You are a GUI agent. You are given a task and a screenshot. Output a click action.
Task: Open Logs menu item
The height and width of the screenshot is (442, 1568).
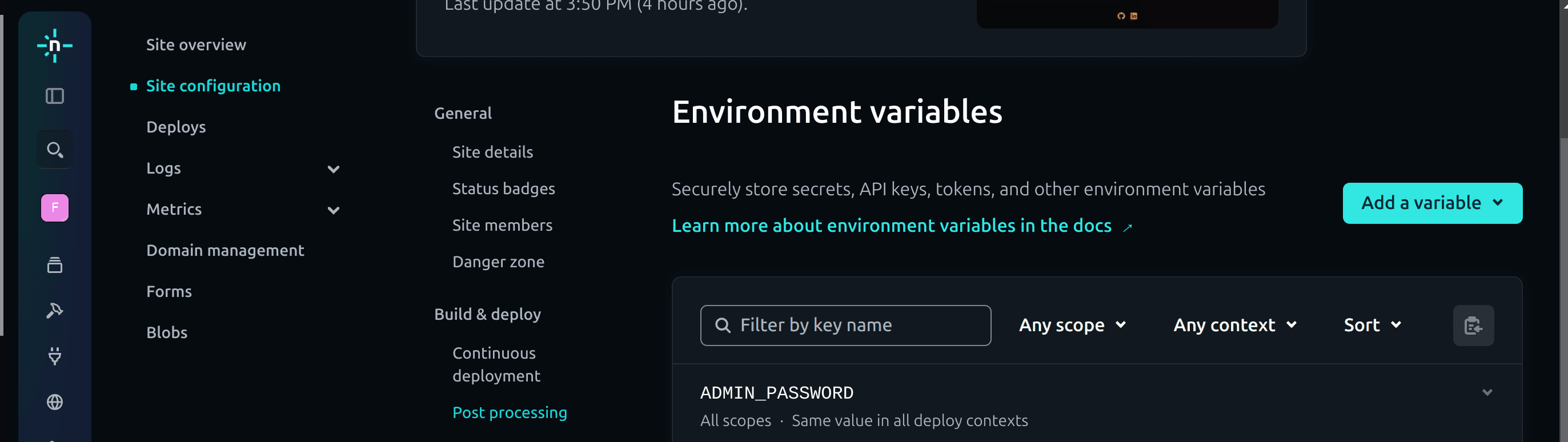tap(163, 168)
